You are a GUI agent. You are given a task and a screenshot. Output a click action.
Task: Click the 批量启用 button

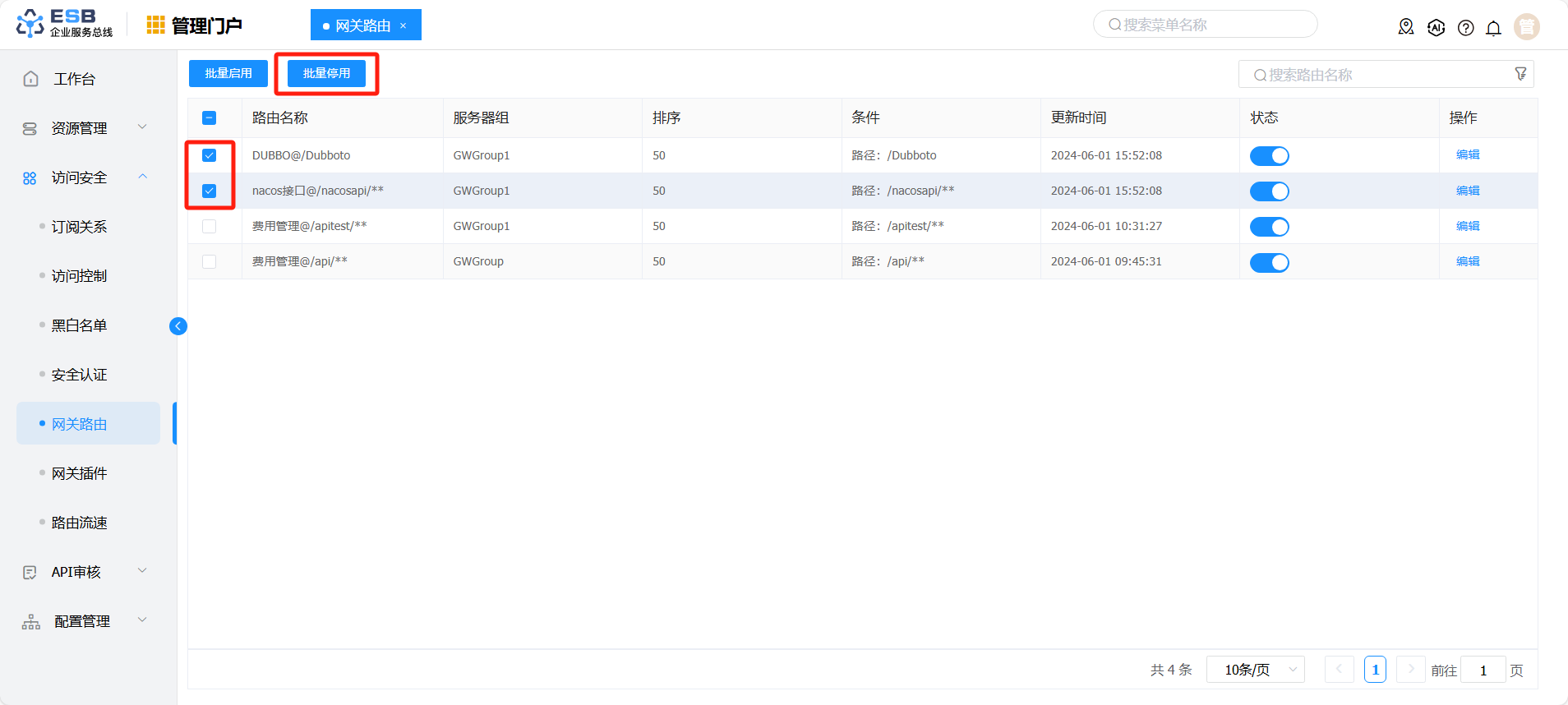(228, 73)
